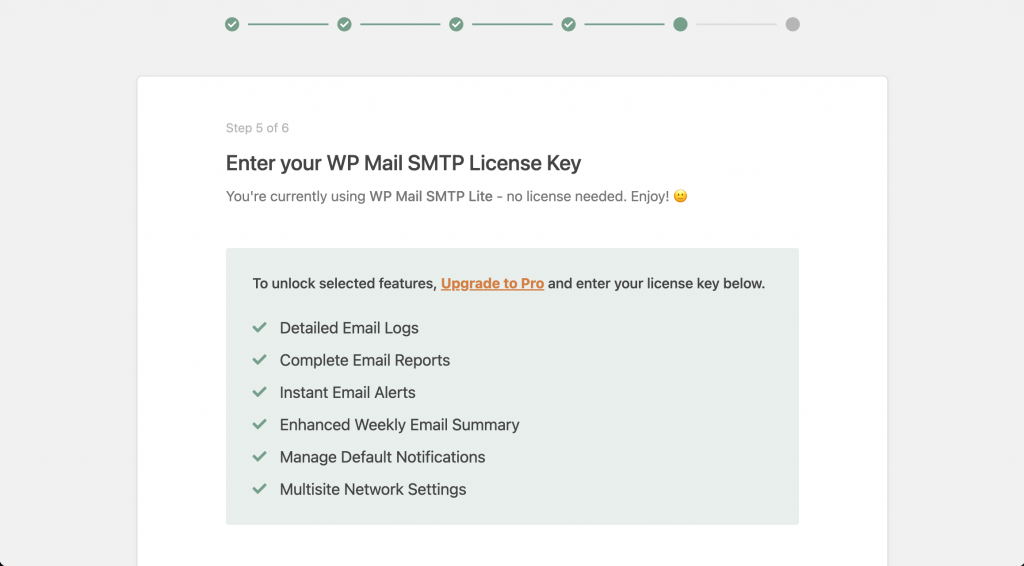Select the third completed step circle

[x=456, y=24]
